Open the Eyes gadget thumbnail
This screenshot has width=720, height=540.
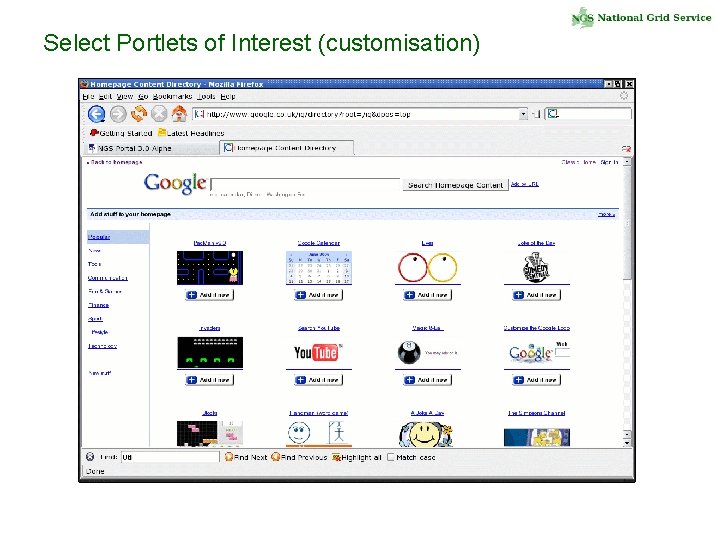pyautogui.click(x=428, y=267)
